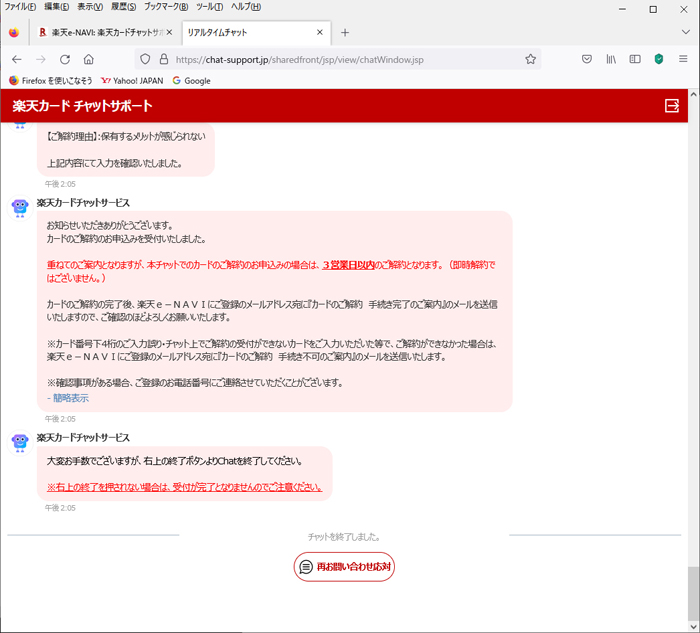Close the リアルタイムチャット tab

(x=320, y=32)
